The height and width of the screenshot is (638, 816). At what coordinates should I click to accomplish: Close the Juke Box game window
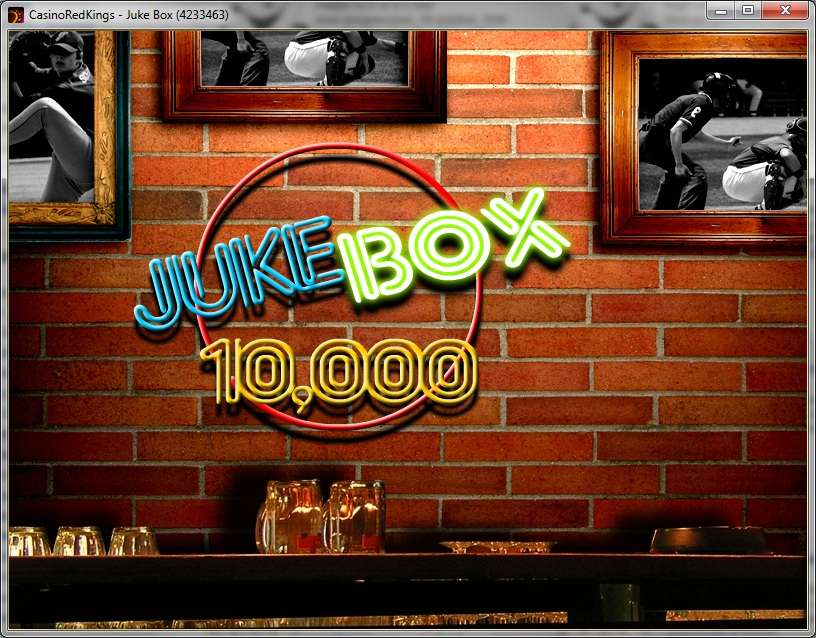pyautogui.click(x=785, y=11)
